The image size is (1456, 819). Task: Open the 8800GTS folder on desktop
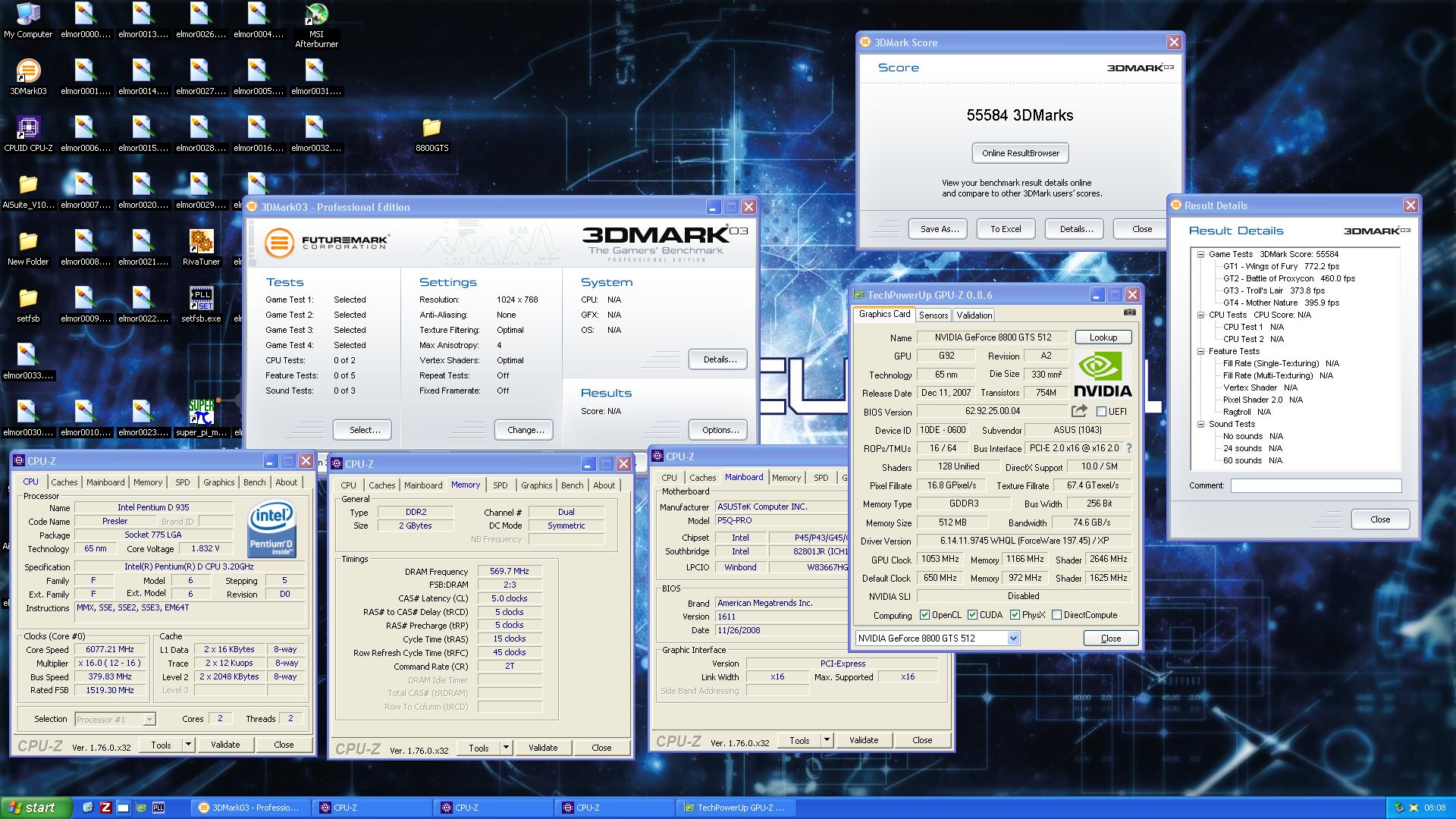tap(431, 134)
